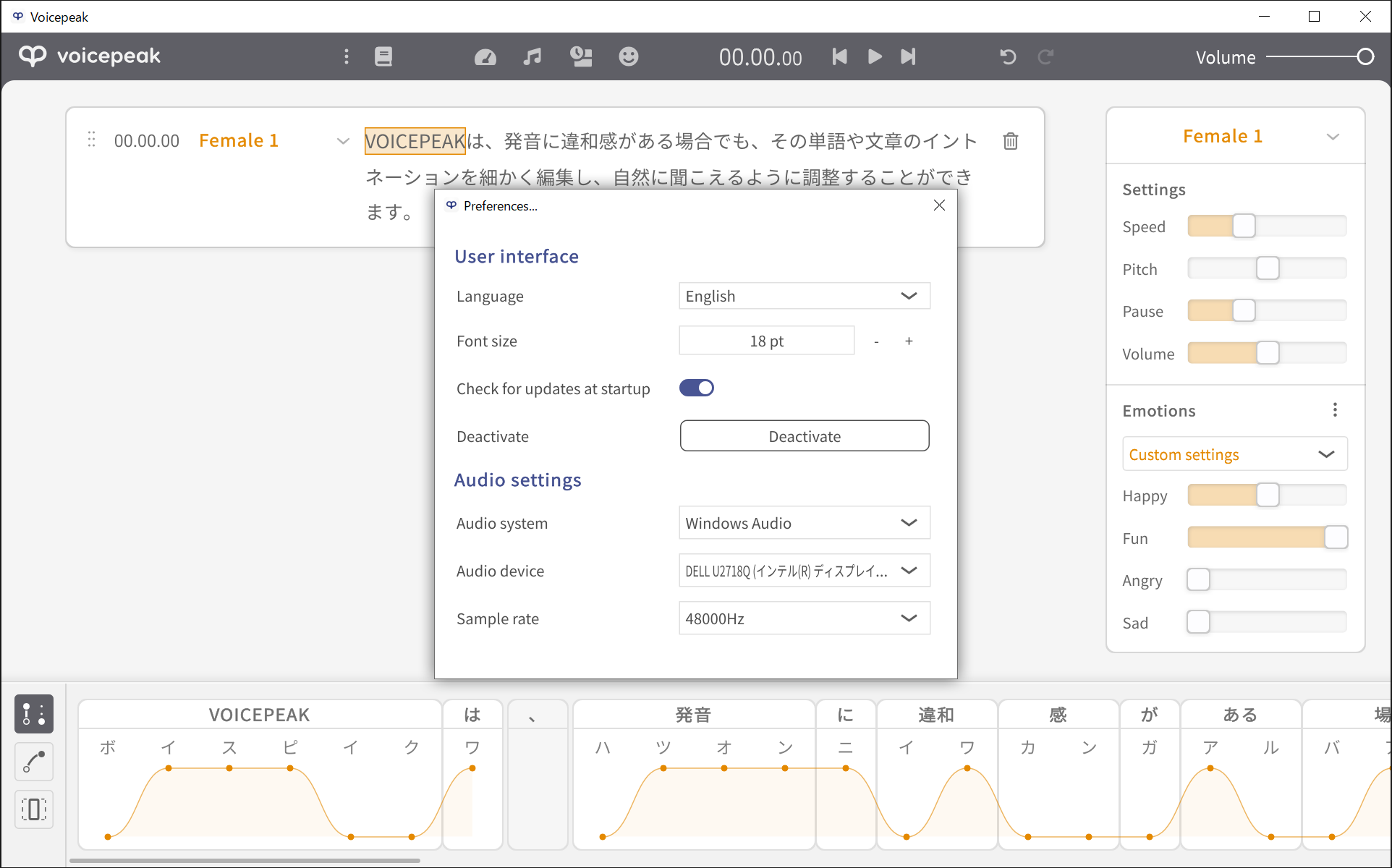This screenshot has height=868, width=1392.
Task: Click the に segment header in accent editor
Action: point(845,715)
